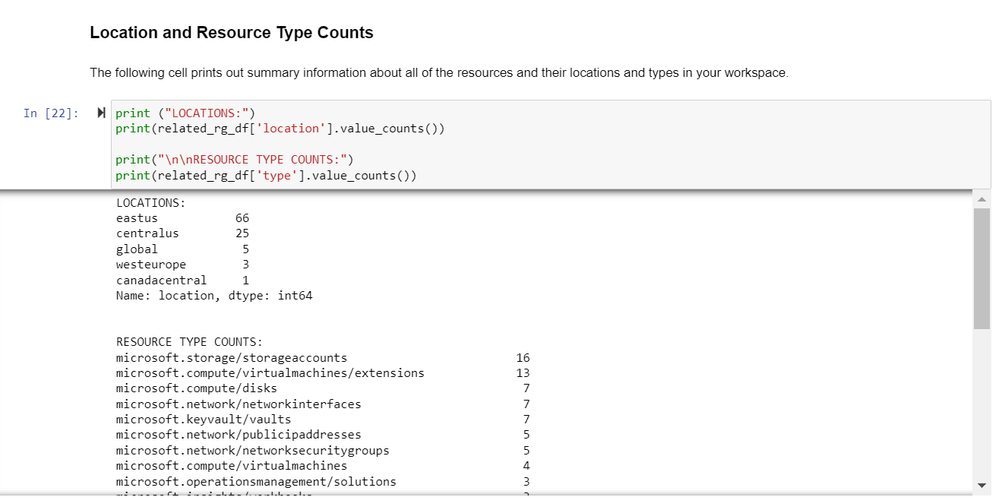This screenshot has height=498, width=999.
Task: Select the microsoft.compute/disks row
Action: point(322,388)
